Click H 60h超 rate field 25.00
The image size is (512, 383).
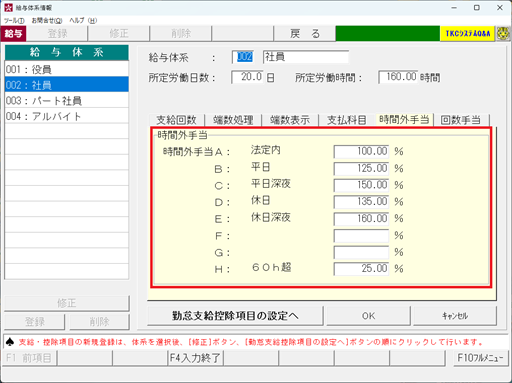point(361,269)
